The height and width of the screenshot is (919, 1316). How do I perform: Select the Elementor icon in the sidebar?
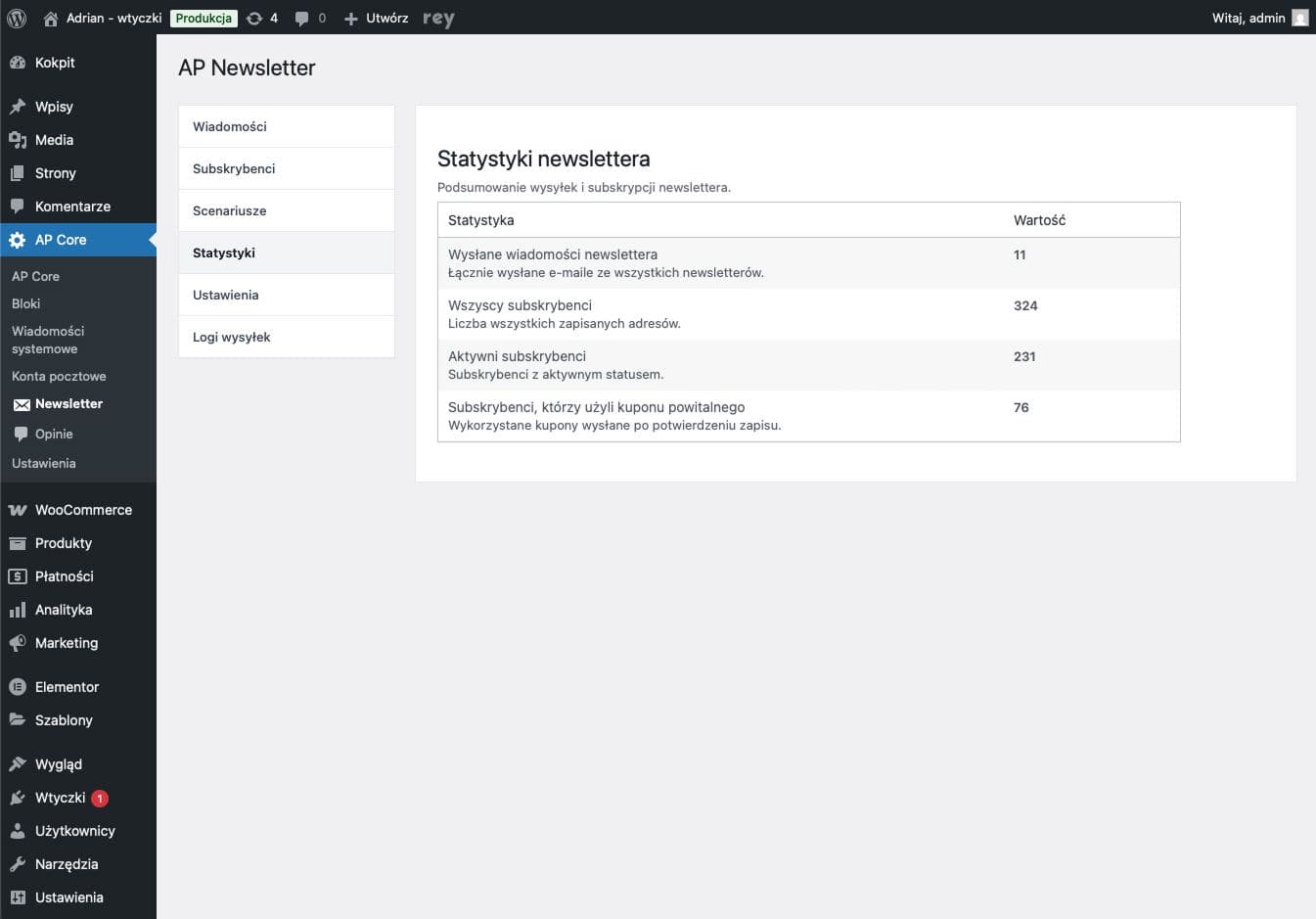18,686
